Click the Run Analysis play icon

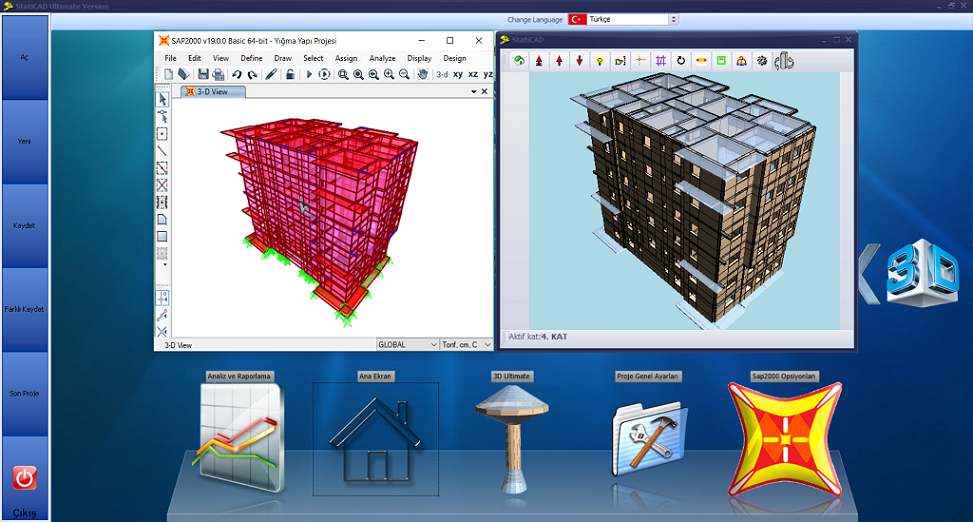coord(309,75)
